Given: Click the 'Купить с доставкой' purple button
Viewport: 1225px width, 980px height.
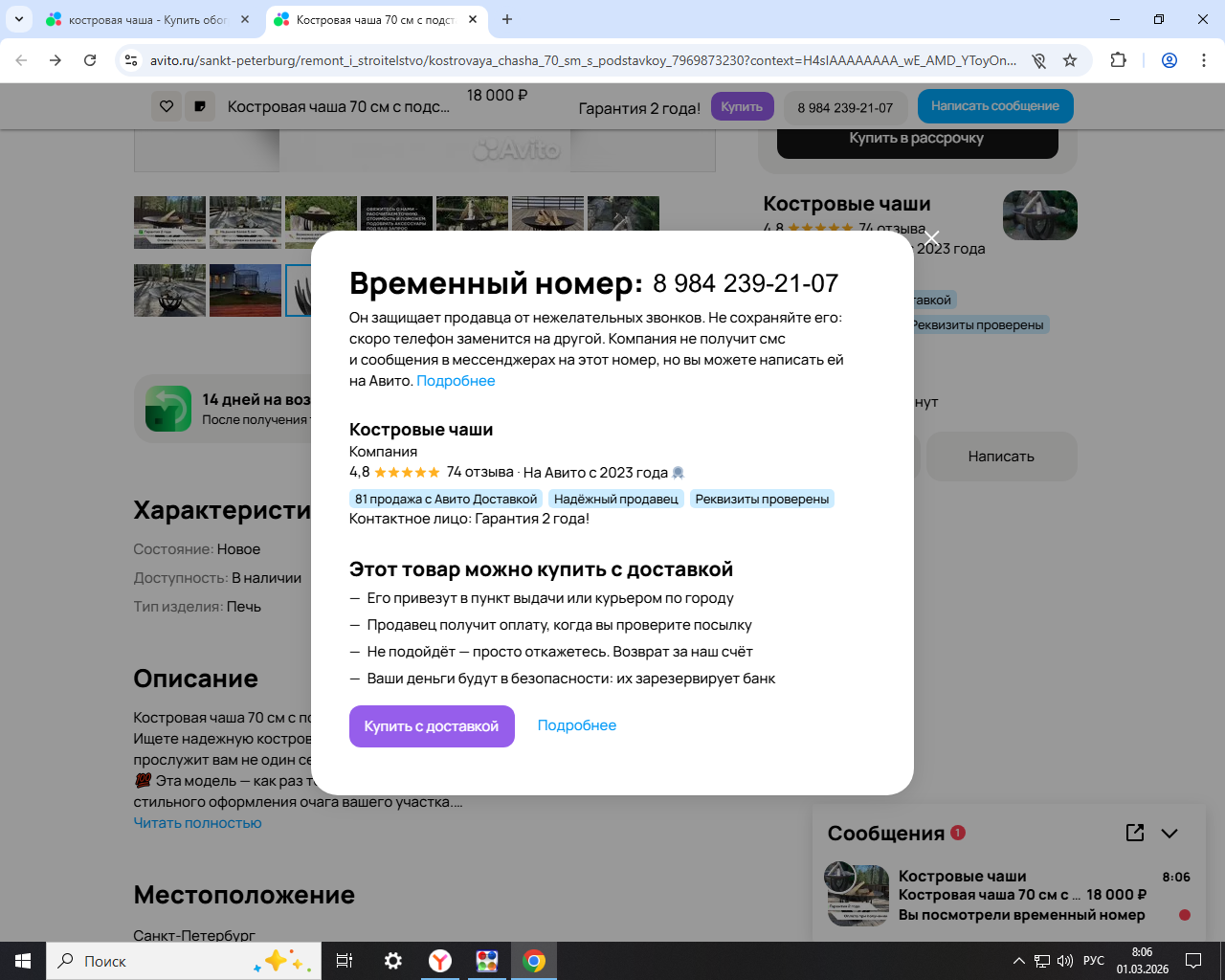Looking at the screenshot, I should (432, 726).
